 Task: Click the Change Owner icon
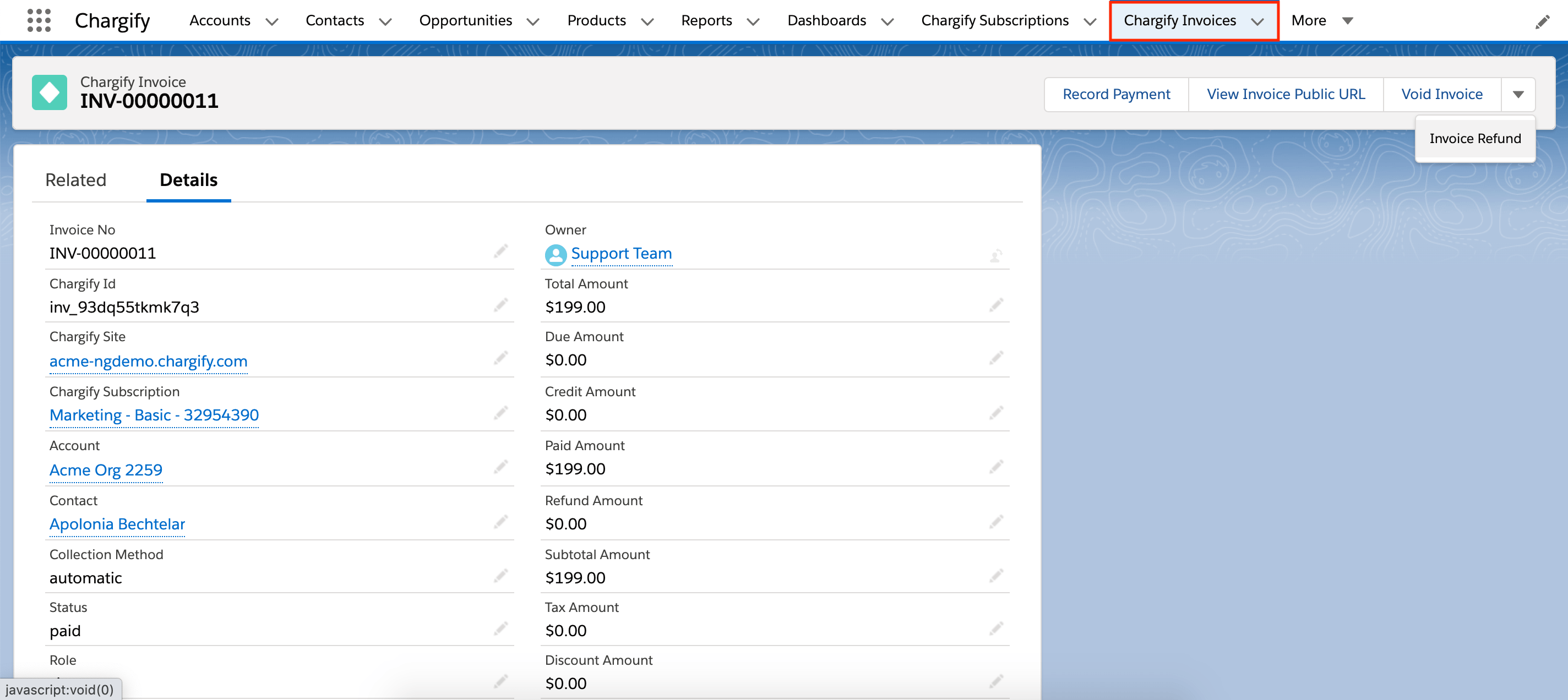(x=996, y=256)
